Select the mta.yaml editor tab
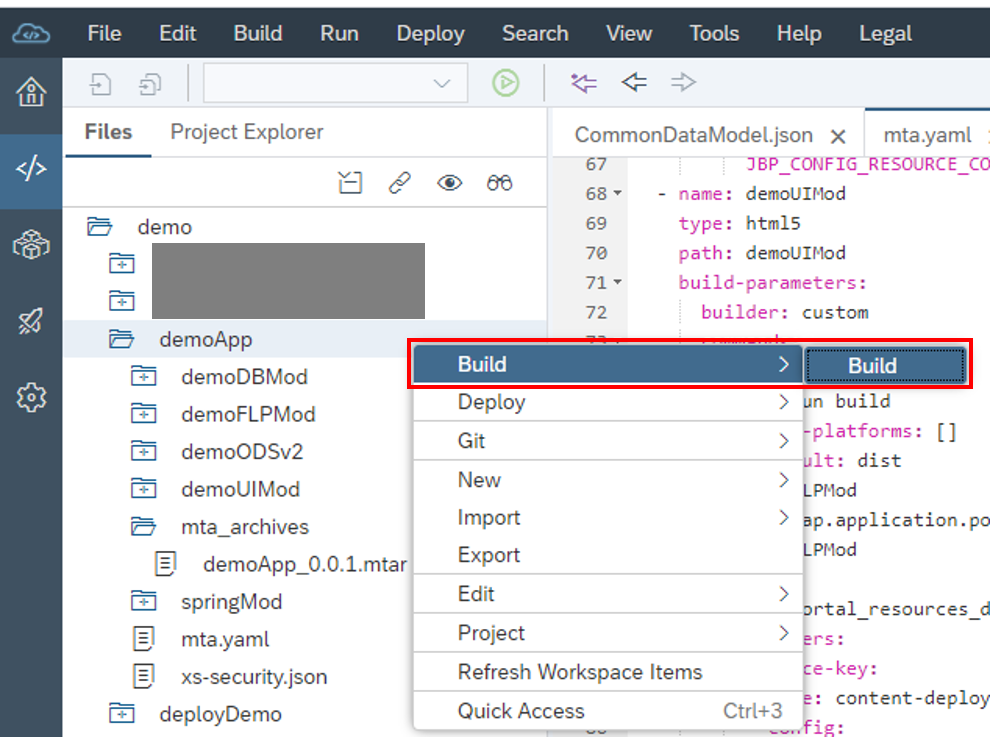Viewport: 990px width, 737px height. tap(927, 135)
